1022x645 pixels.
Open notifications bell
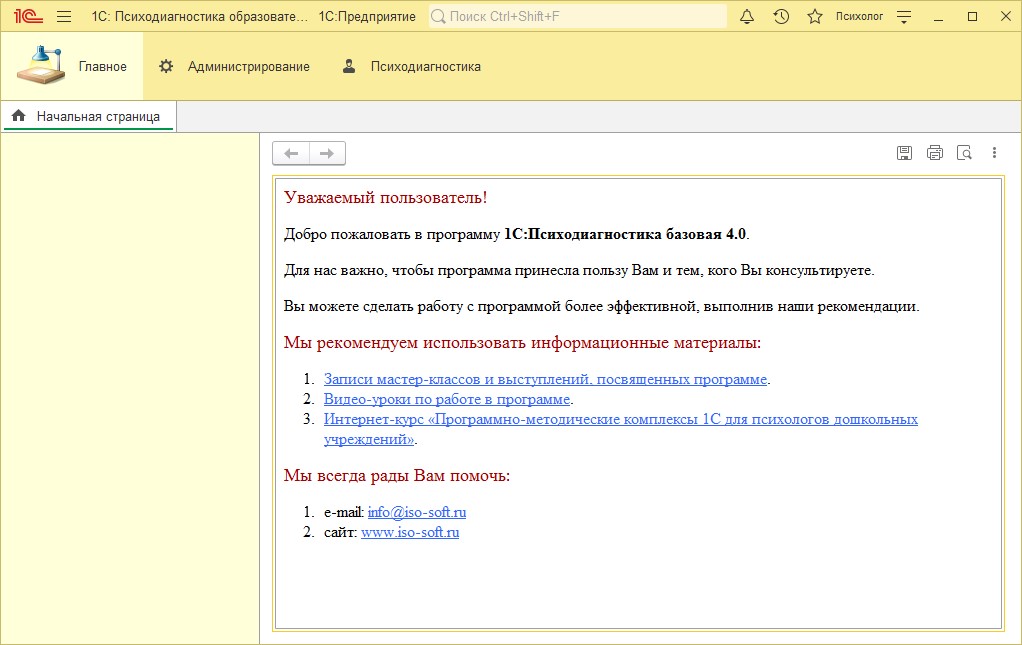(x=747, y=16)
